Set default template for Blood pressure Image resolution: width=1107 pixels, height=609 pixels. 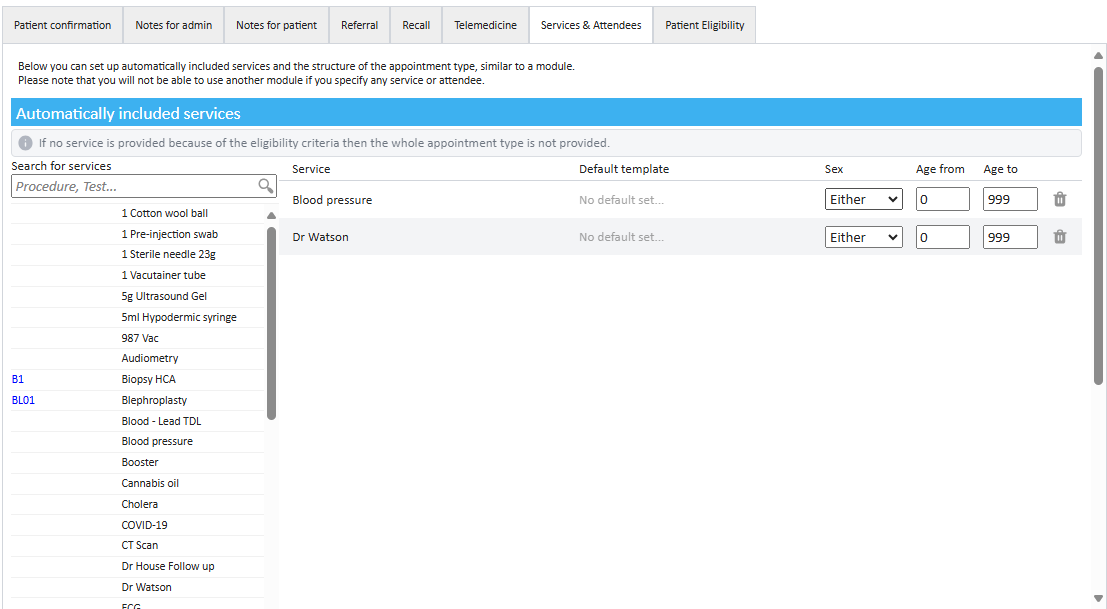point(621,200)
